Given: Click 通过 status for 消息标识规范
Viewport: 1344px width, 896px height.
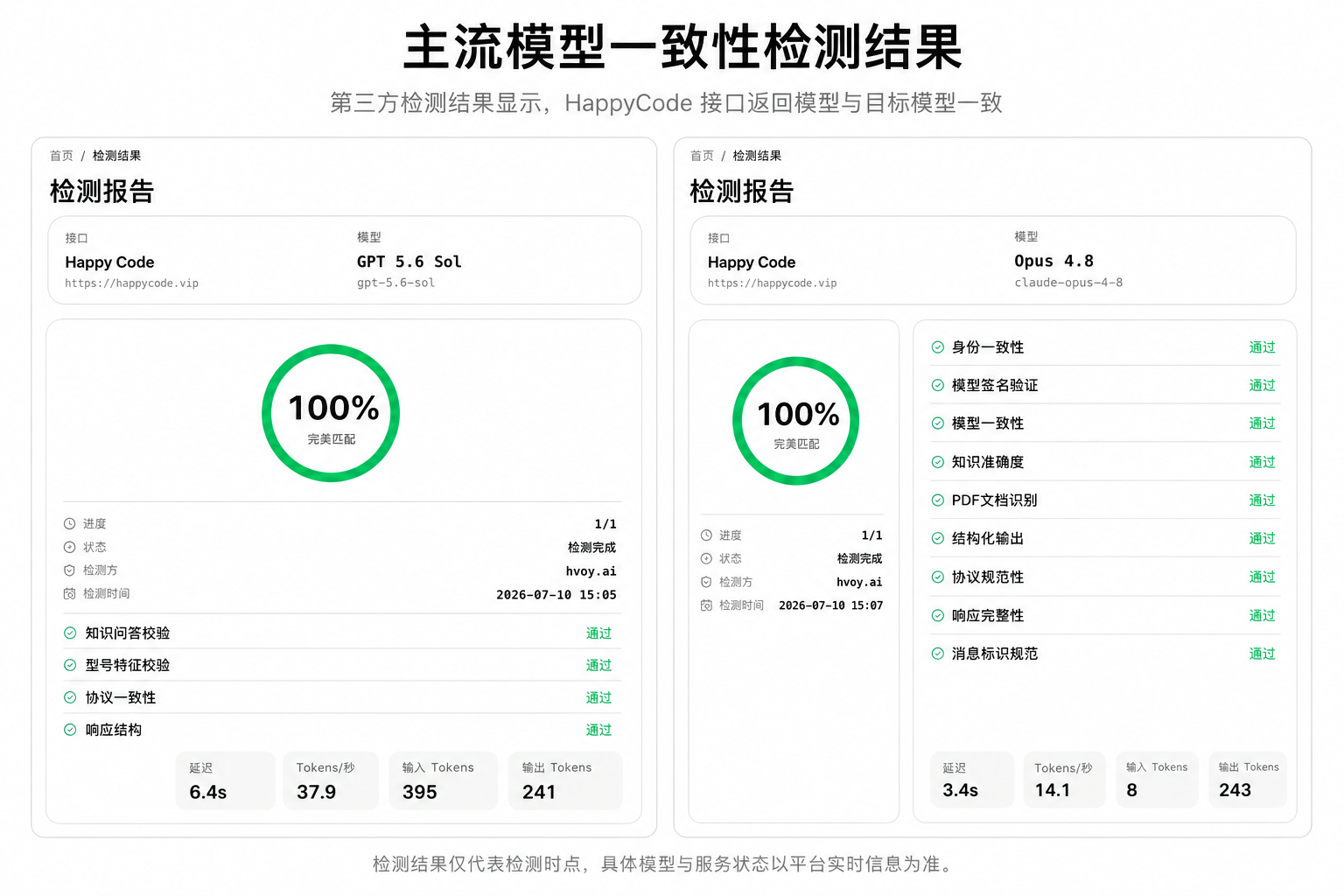Looking at the screenshot, I should click(x=1263, y=654).
